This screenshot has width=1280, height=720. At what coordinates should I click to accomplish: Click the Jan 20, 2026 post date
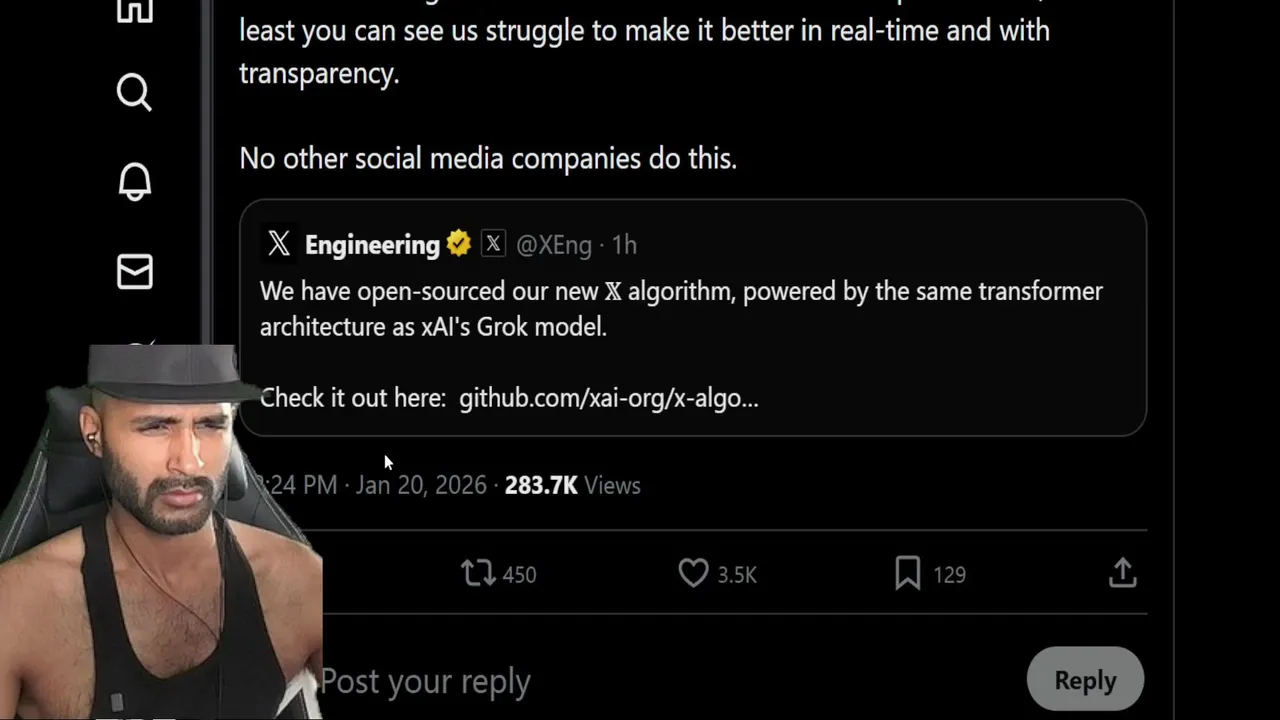[x=421, y=485]
